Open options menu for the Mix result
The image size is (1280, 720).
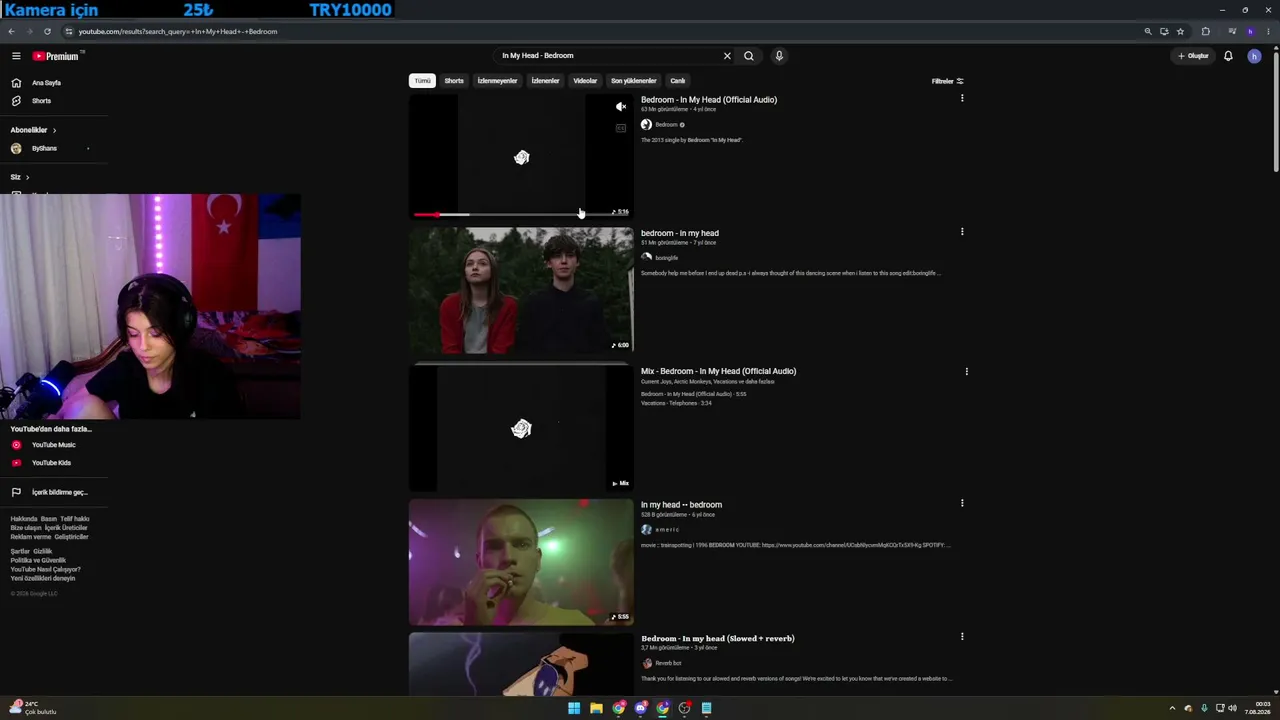point(966,372)
